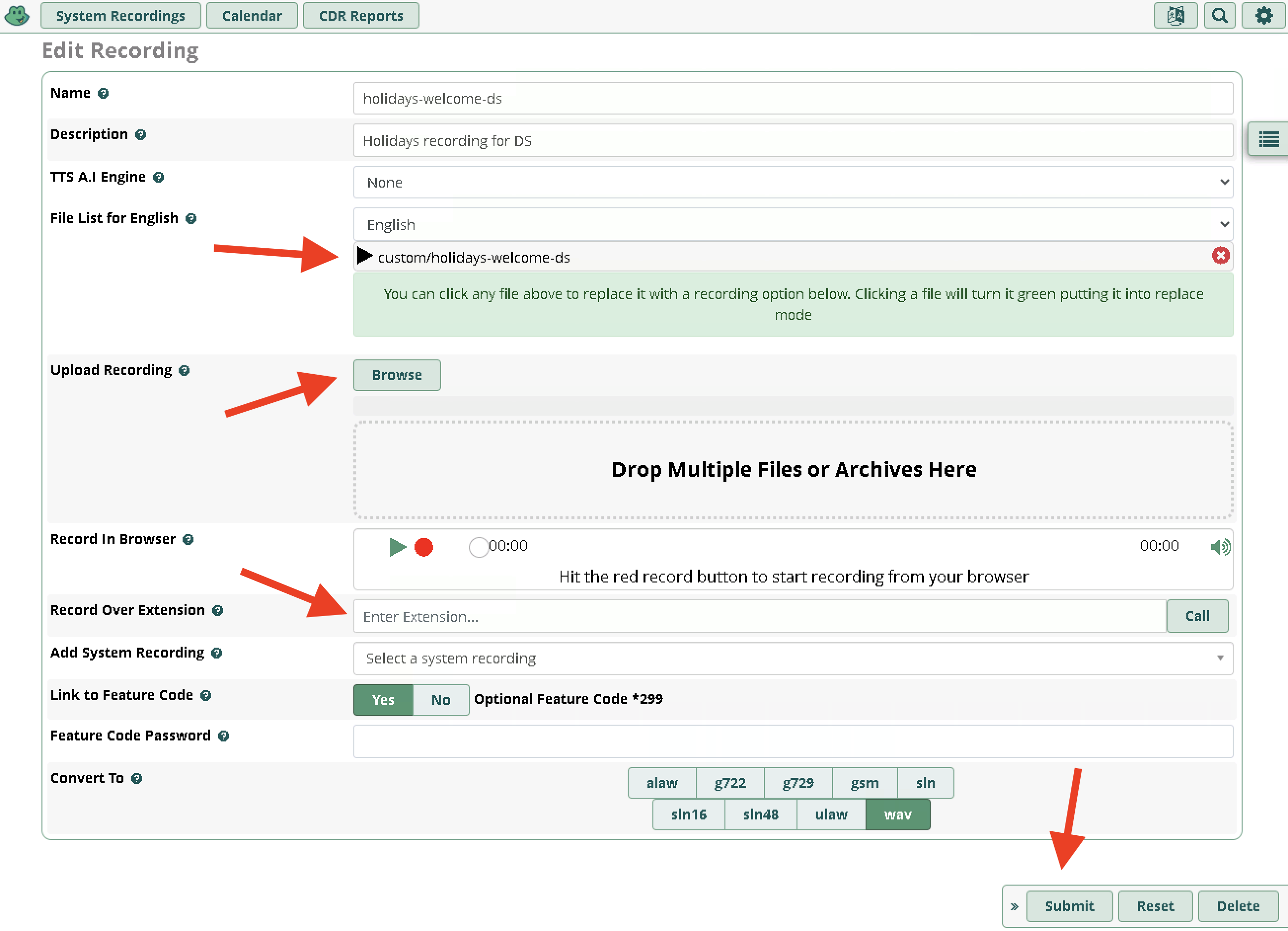Play the browser recording

[398, 547]
